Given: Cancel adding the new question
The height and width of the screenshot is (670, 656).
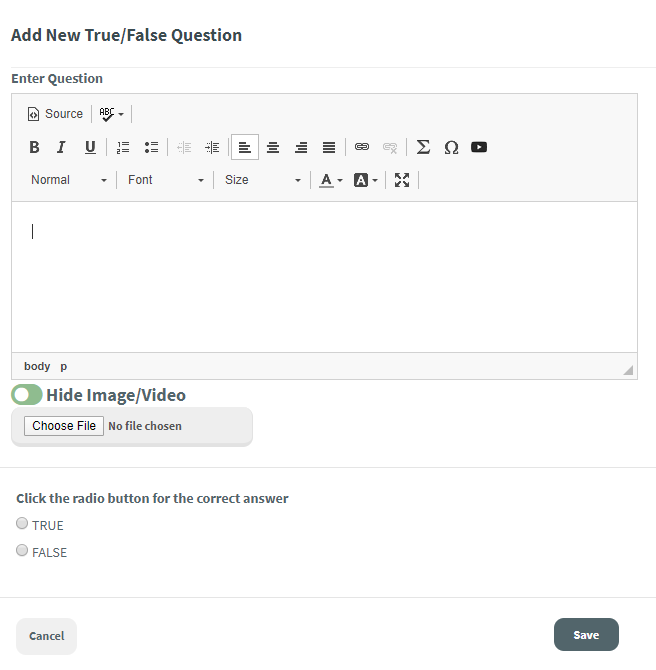Looking at the screenshot, I should pyautogui.click(x=46, y=636).
